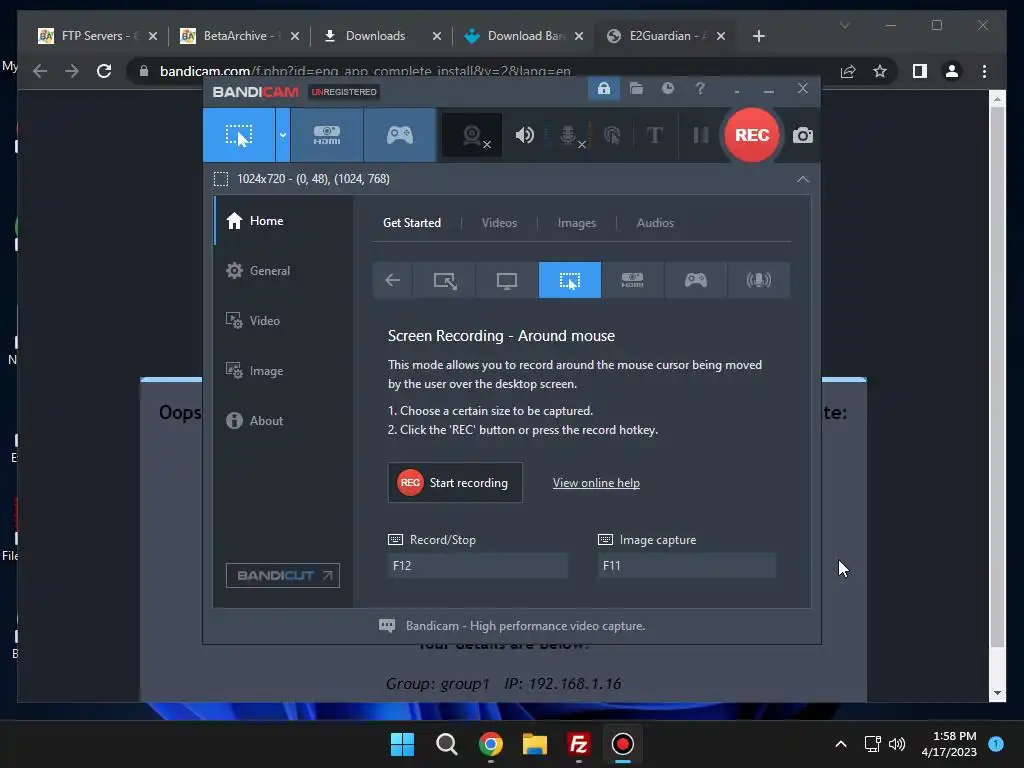Viewport: 1024px width, 768px height.
Task: Click the Start recording button
Action: click(455, 483)
